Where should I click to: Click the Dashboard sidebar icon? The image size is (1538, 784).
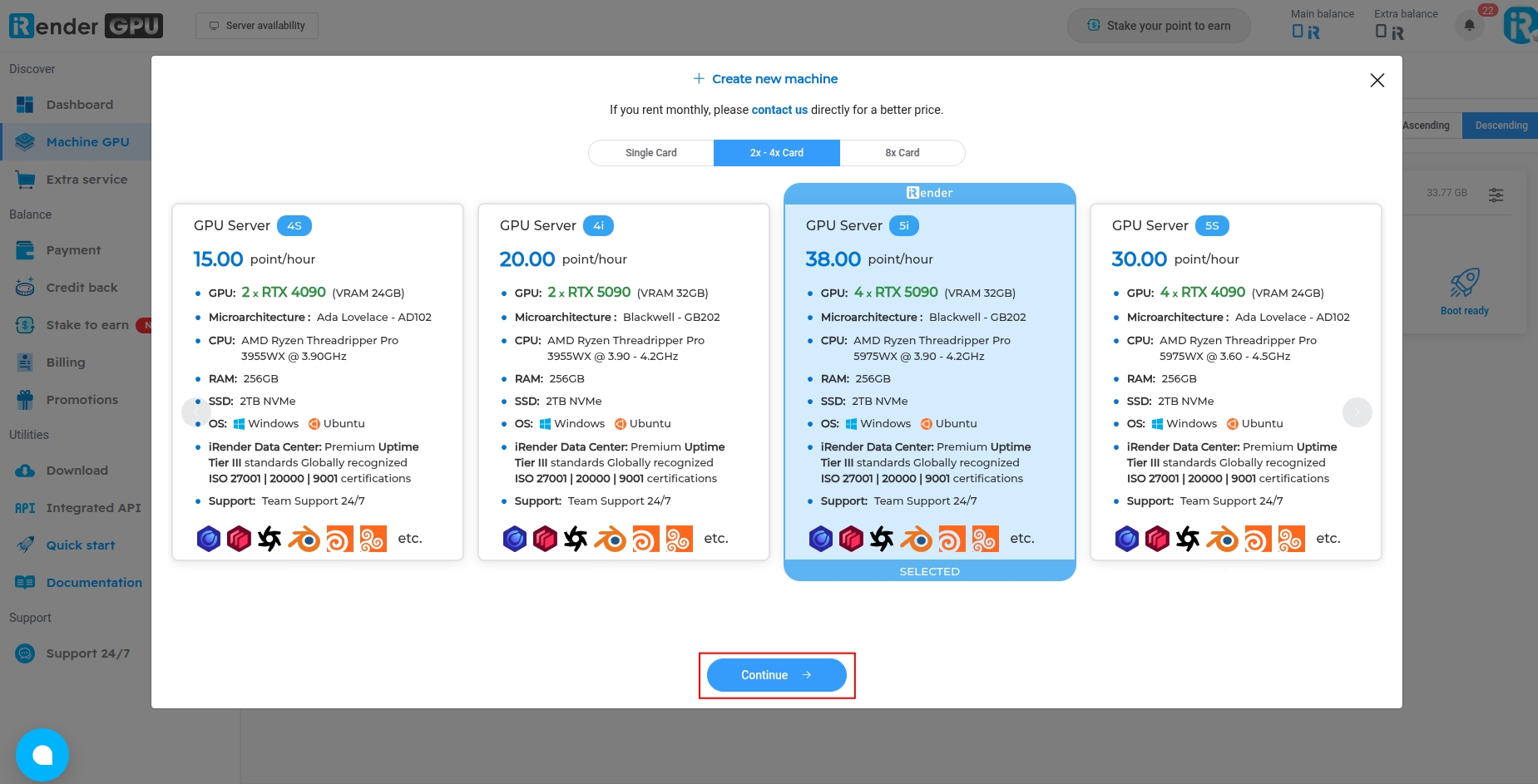pos(25,105)
